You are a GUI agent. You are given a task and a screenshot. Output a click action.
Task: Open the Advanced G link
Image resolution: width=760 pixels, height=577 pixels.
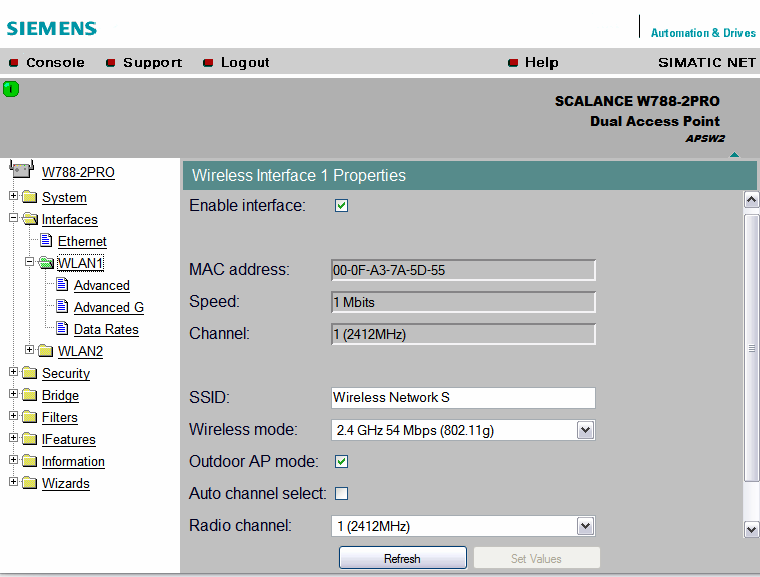109,307
